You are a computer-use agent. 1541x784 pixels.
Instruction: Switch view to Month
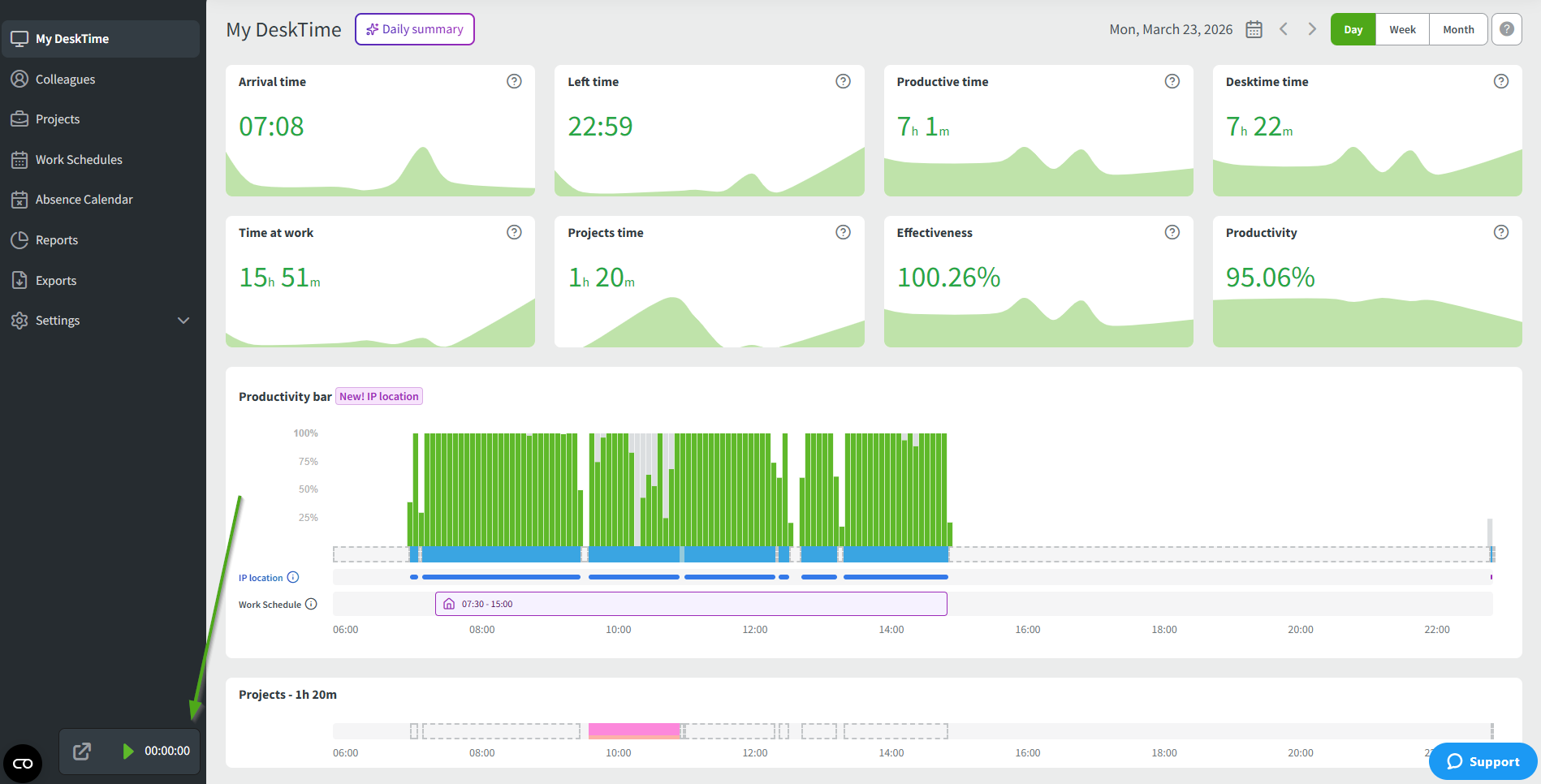(x=1458, y=29)
